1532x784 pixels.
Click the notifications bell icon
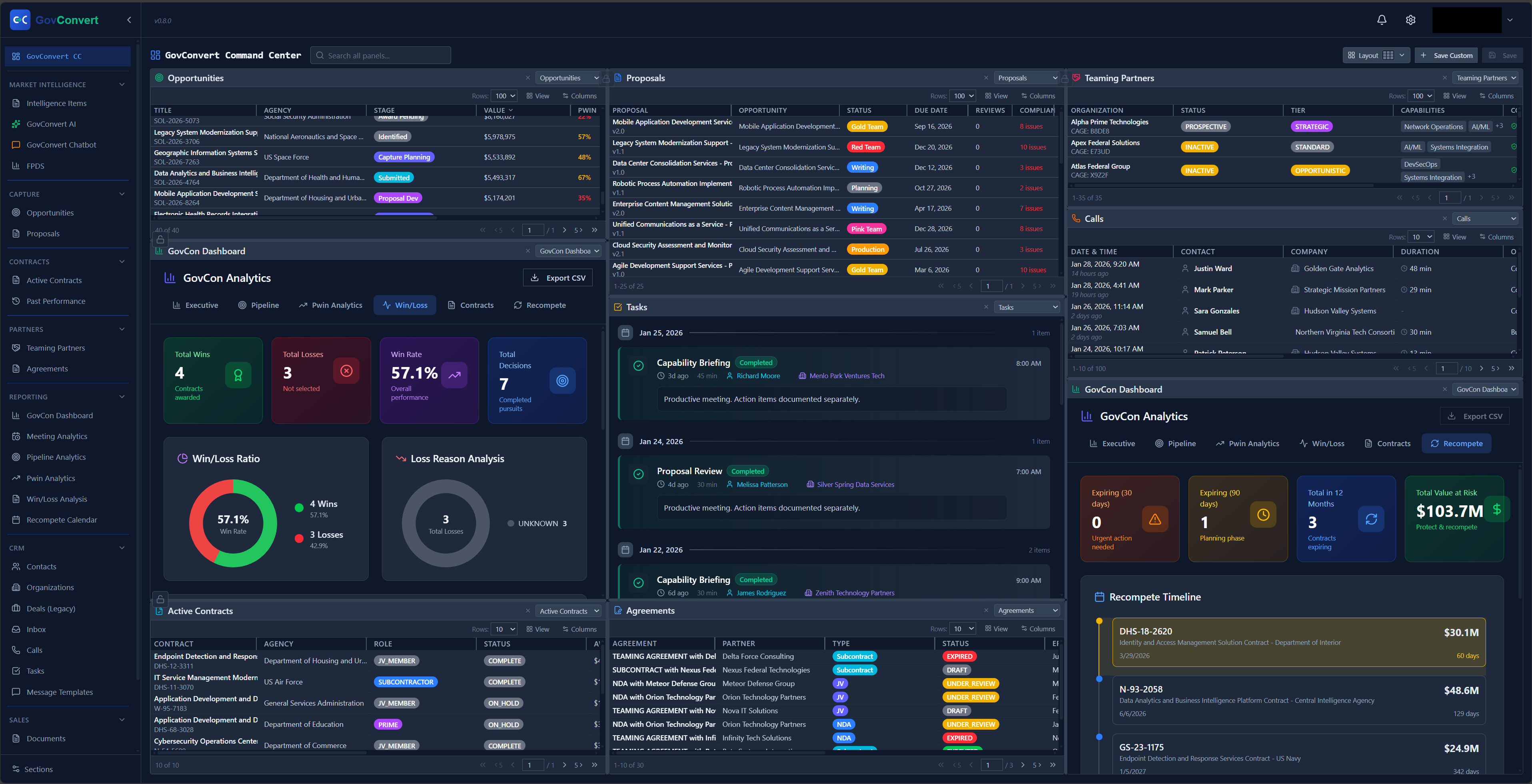pos(1381,20)
